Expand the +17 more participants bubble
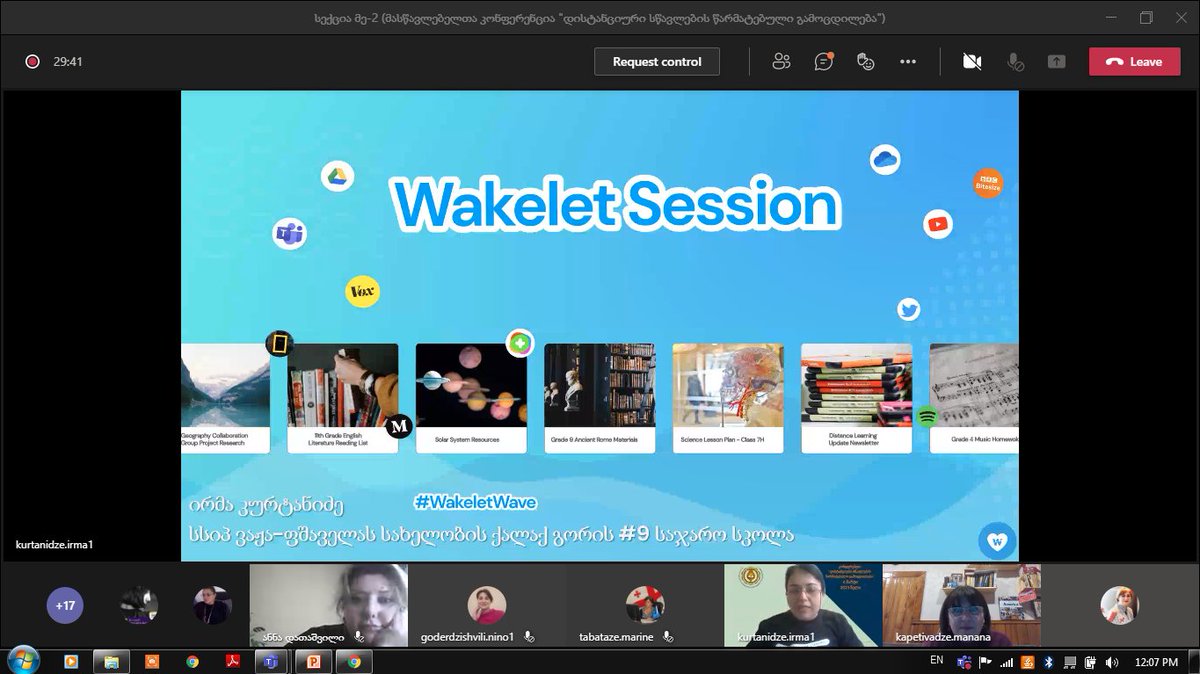Screen dimensions: 1200x674 coord(66,605)
